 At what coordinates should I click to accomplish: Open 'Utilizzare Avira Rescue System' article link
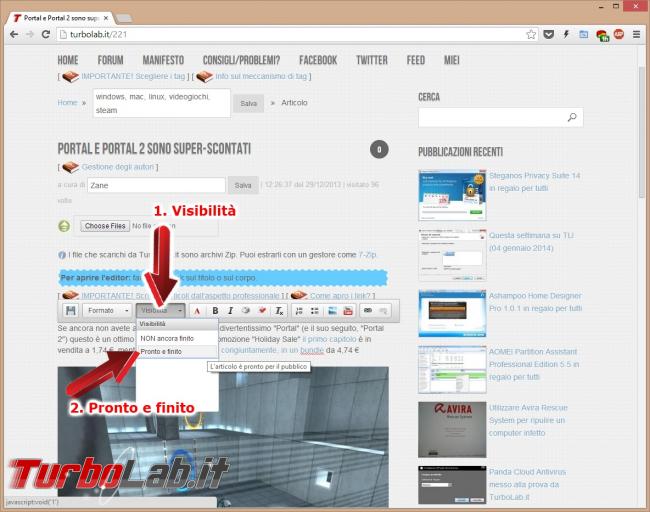click(528, 420)
